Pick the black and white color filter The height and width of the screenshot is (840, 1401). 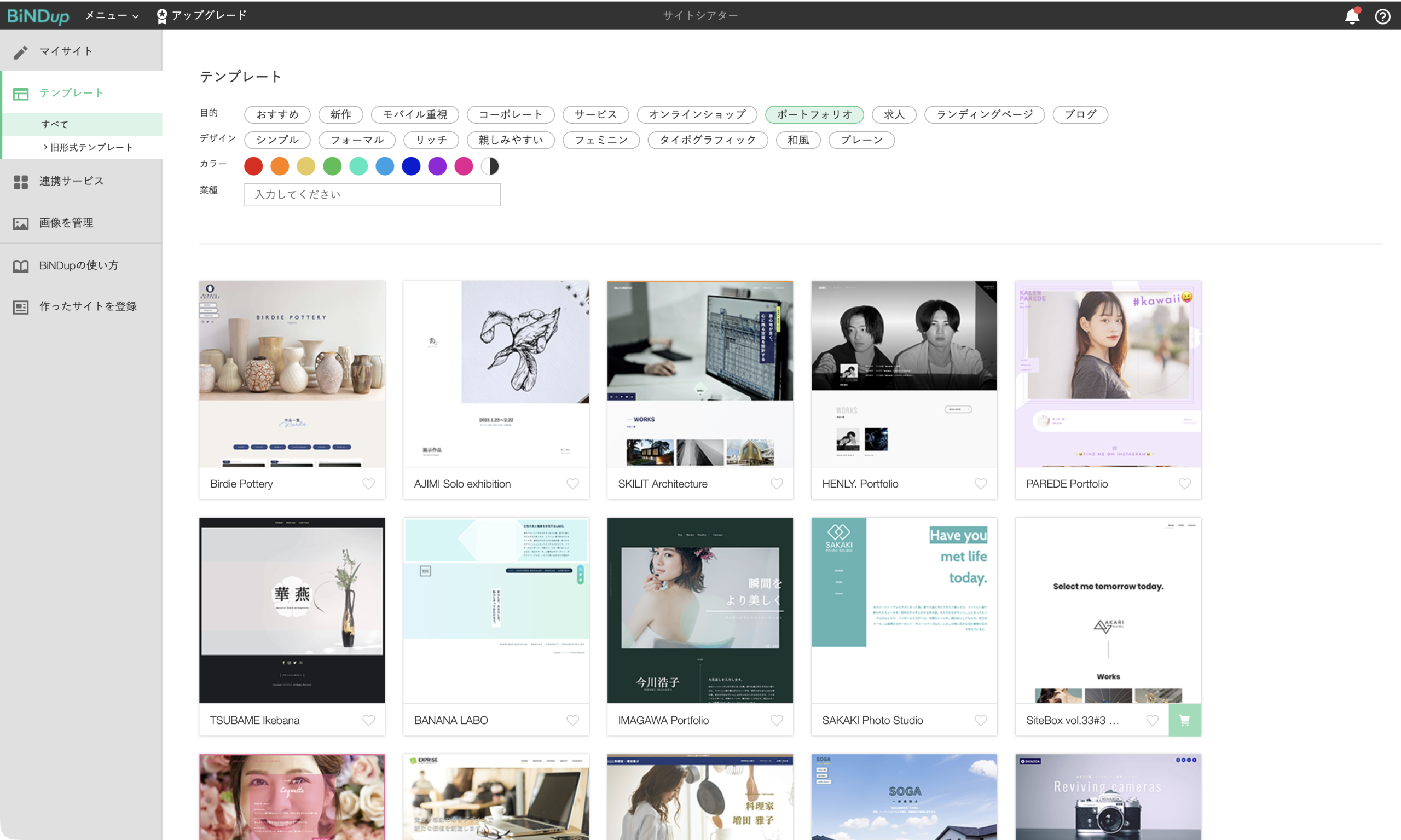(490, 166)
